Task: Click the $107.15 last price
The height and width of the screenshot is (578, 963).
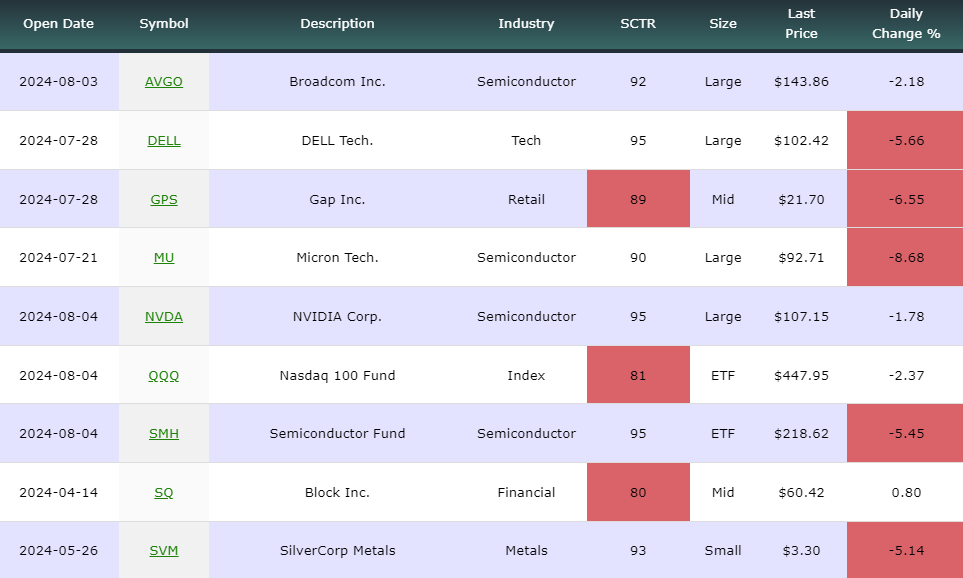Action: (x=801, y=317)
